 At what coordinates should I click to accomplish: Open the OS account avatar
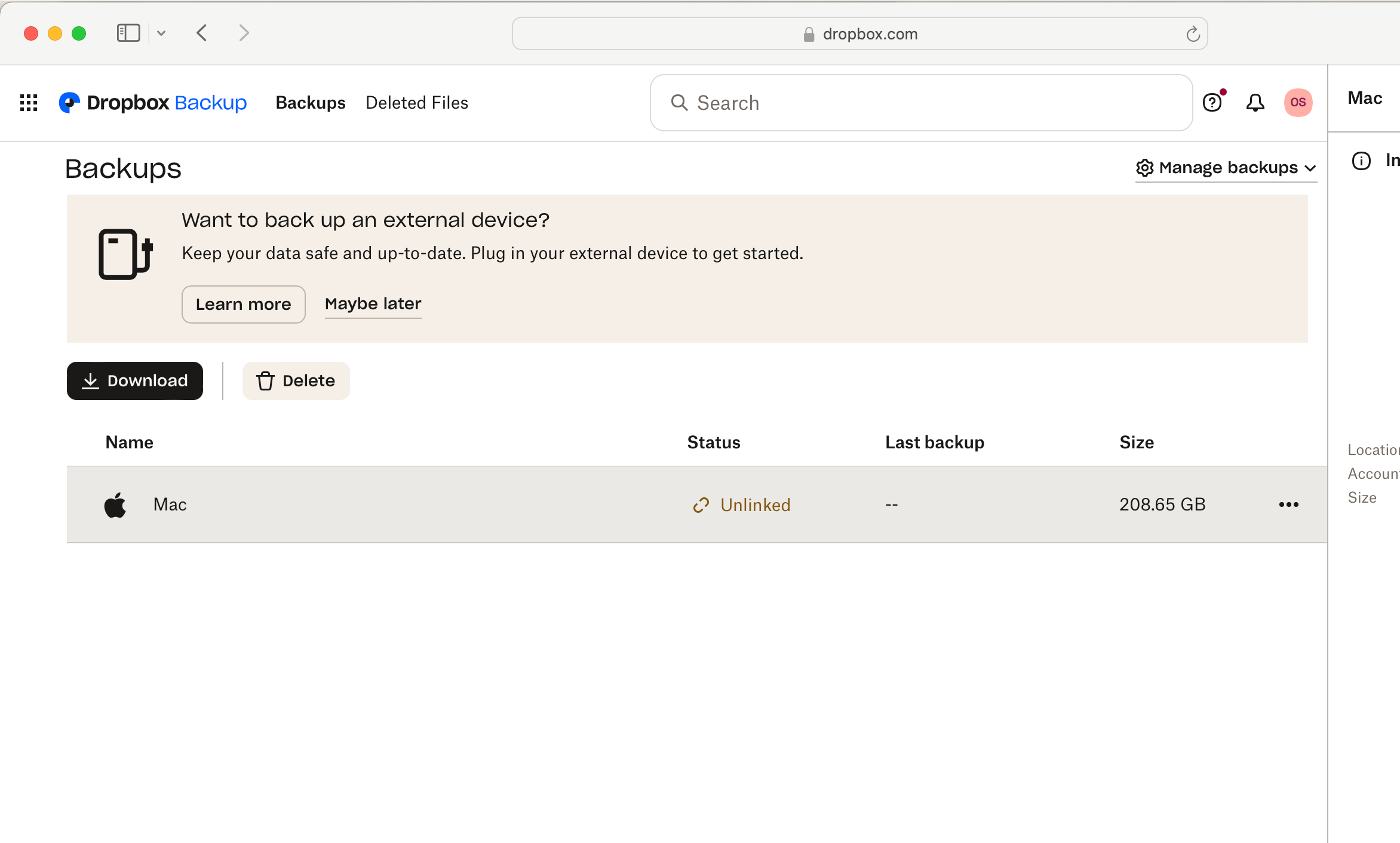1298,103
